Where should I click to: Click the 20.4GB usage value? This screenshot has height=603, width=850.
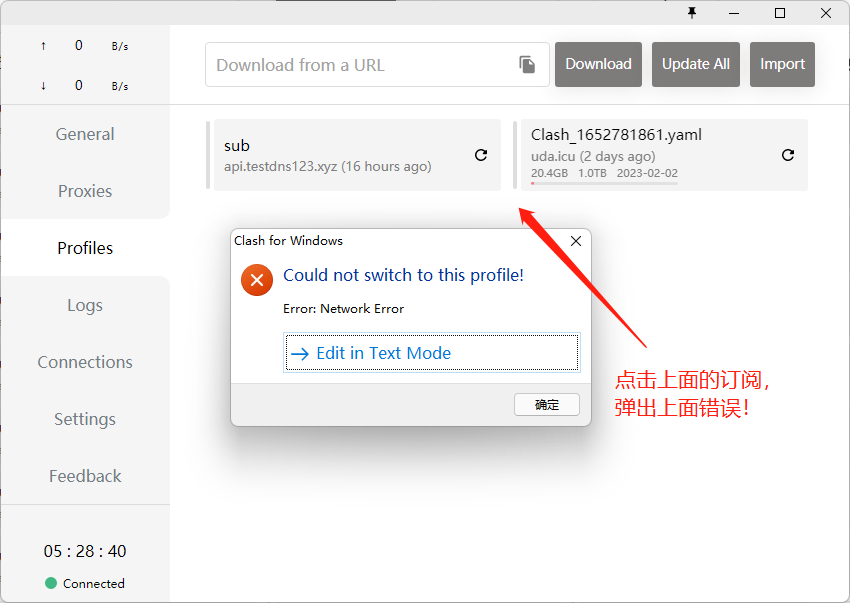point(549,173)
